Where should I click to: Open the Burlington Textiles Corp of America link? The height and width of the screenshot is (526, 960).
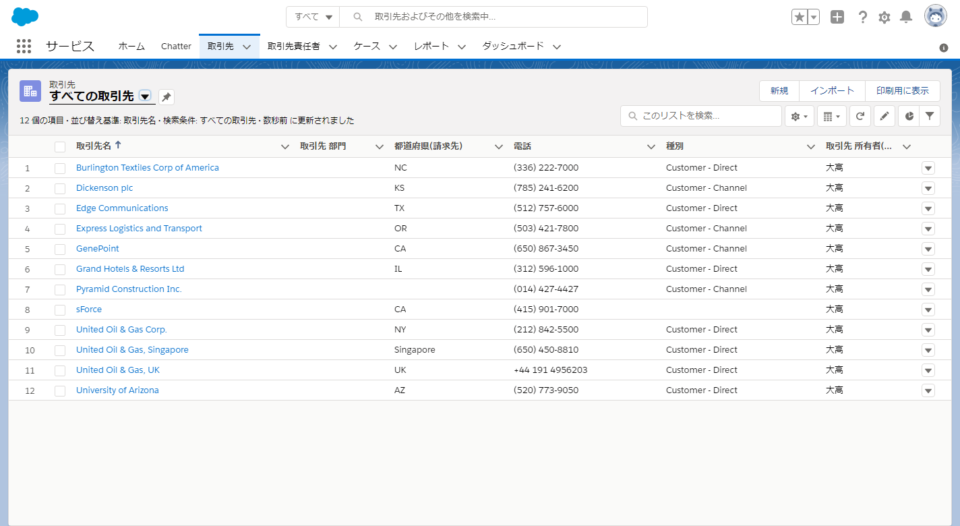[x=148, y=167]
